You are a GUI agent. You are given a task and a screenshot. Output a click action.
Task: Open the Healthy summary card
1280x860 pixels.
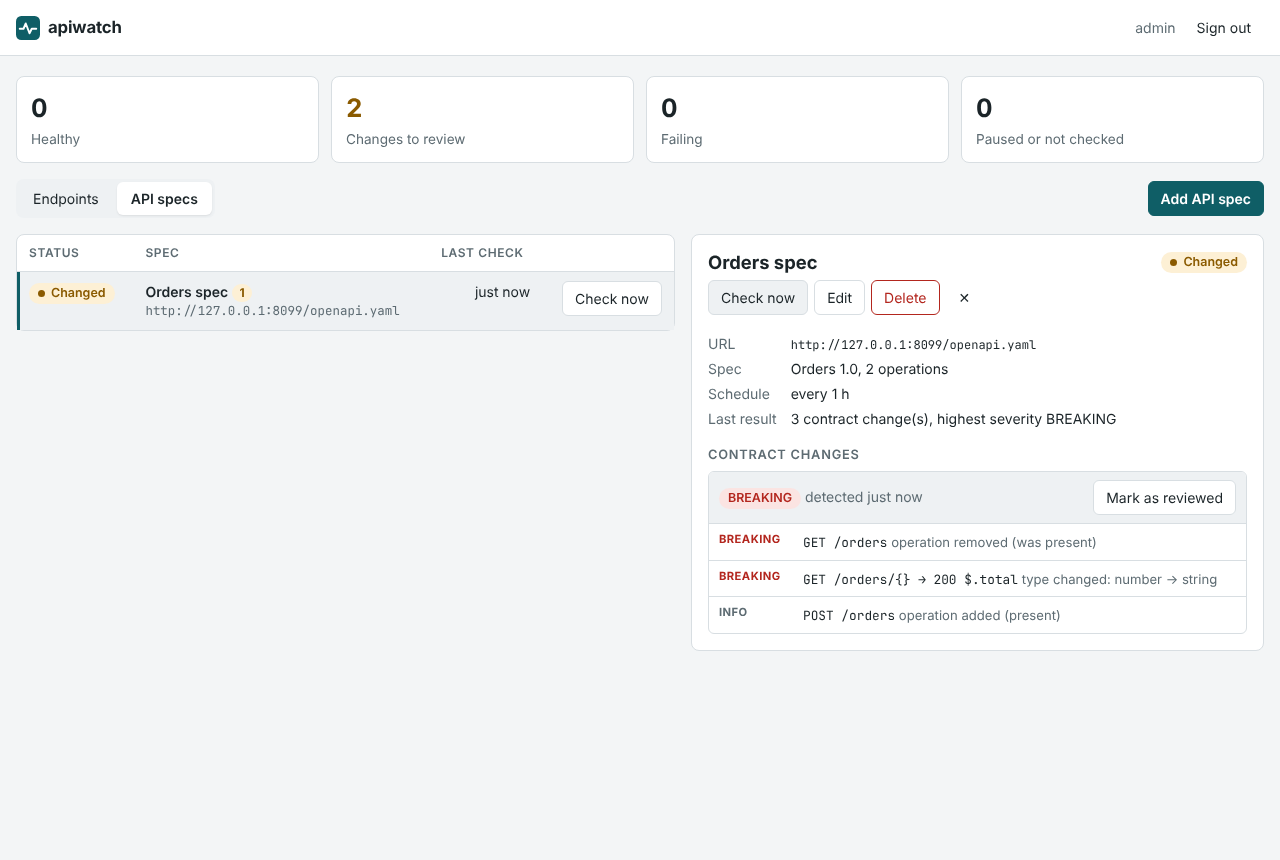click(x=167, y=119)
